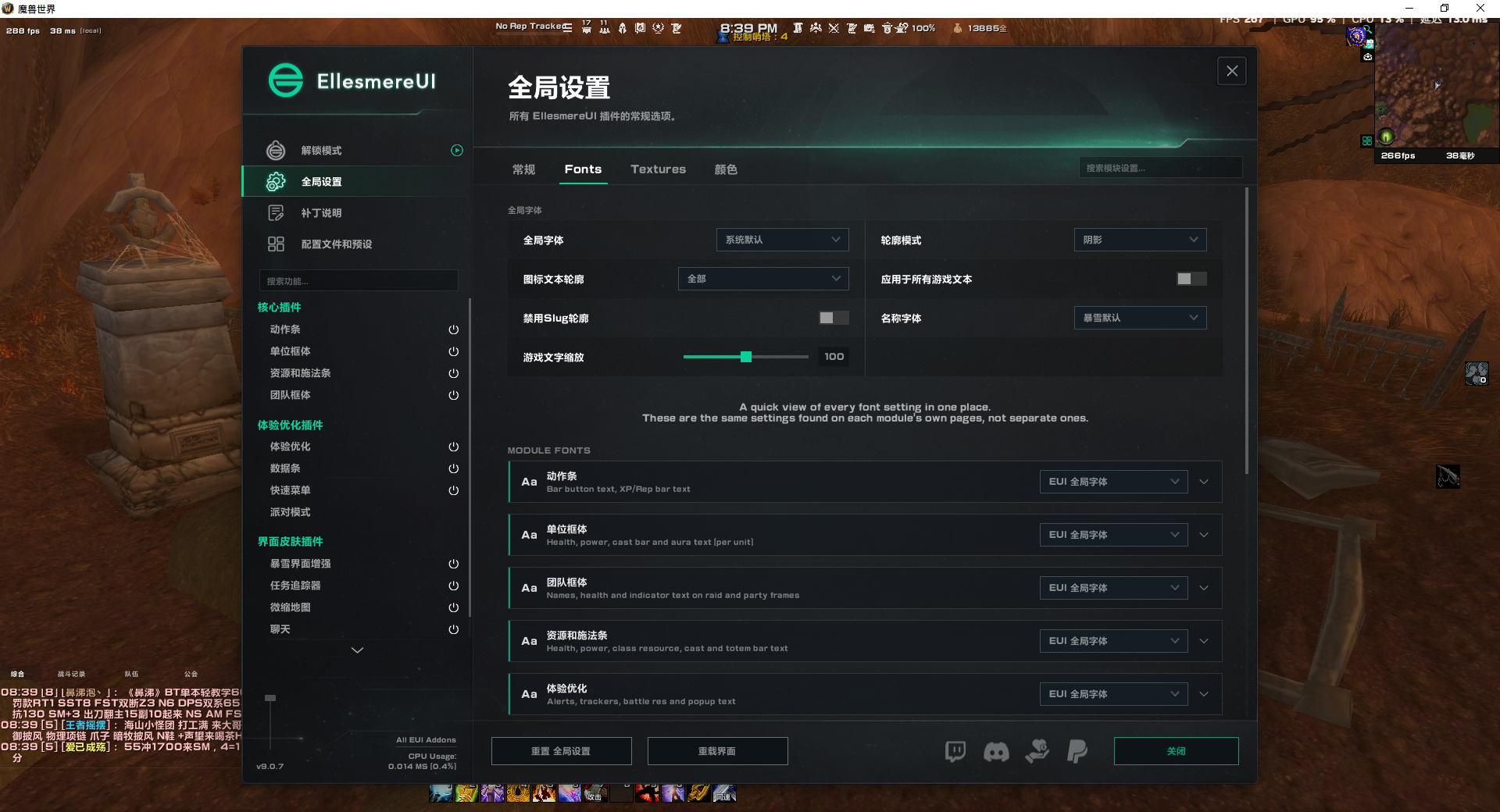Open the 公会 chat tab

[191, 674]
